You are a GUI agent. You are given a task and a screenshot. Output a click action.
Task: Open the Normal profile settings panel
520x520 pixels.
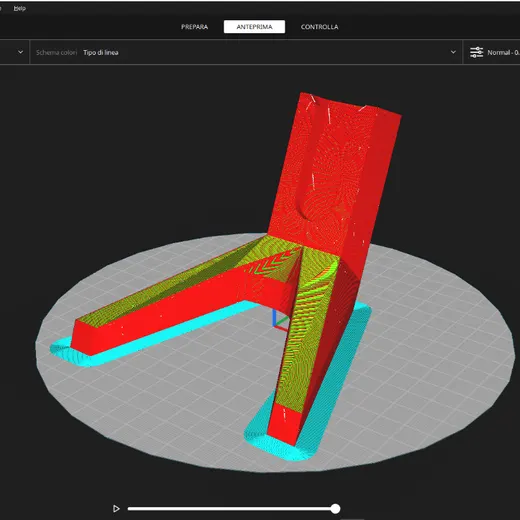[x=503, y=52]
